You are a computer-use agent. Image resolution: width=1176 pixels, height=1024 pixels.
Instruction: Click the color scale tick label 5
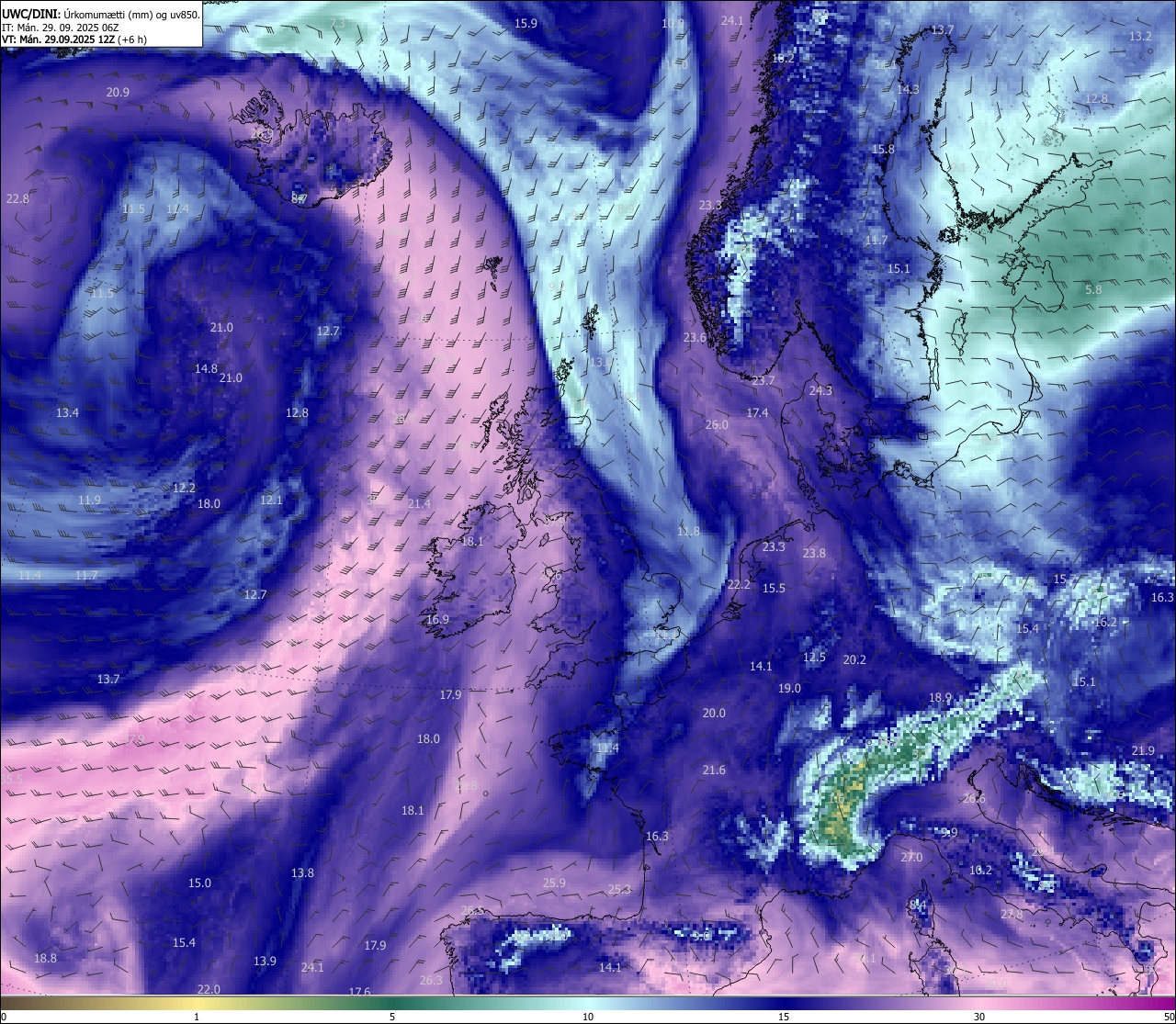pyautogui.click(x=392, y=1017)
